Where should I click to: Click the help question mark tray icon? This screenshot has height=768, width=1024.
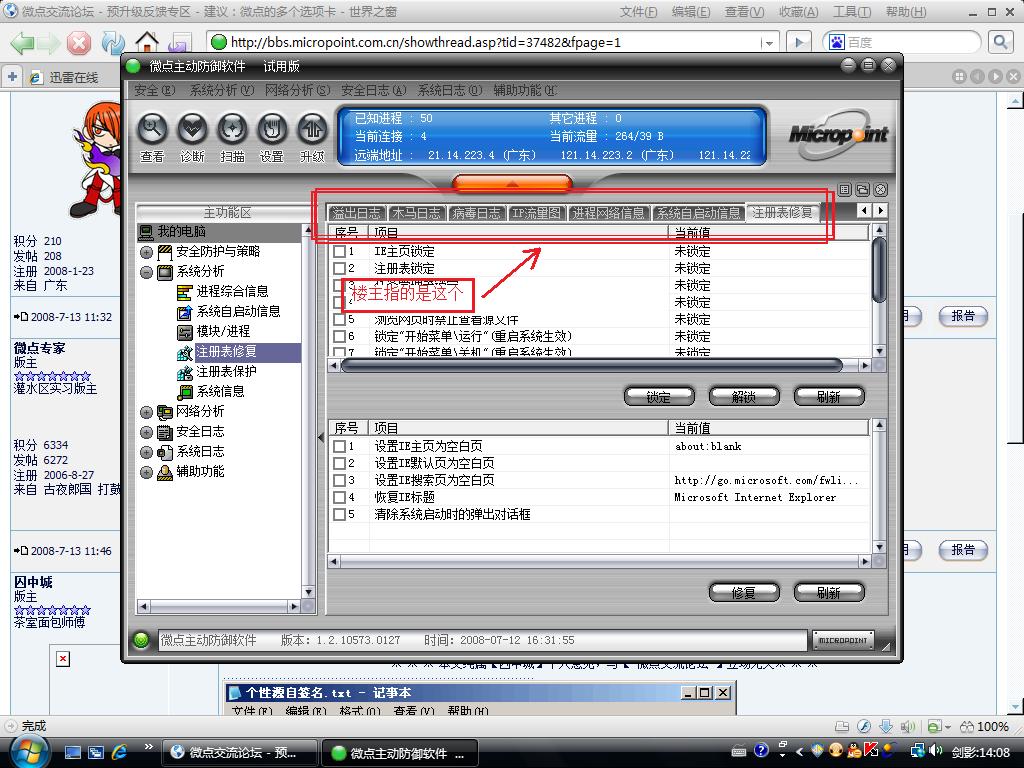(761, 750)
